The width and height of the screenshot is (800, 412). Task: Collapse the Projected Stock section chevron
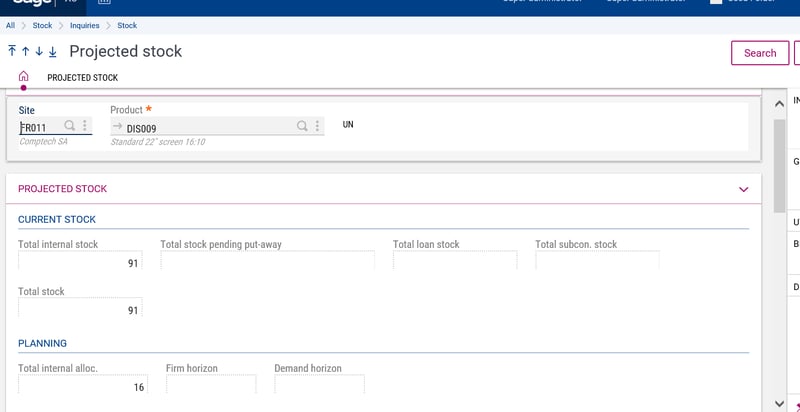[743, 189]
